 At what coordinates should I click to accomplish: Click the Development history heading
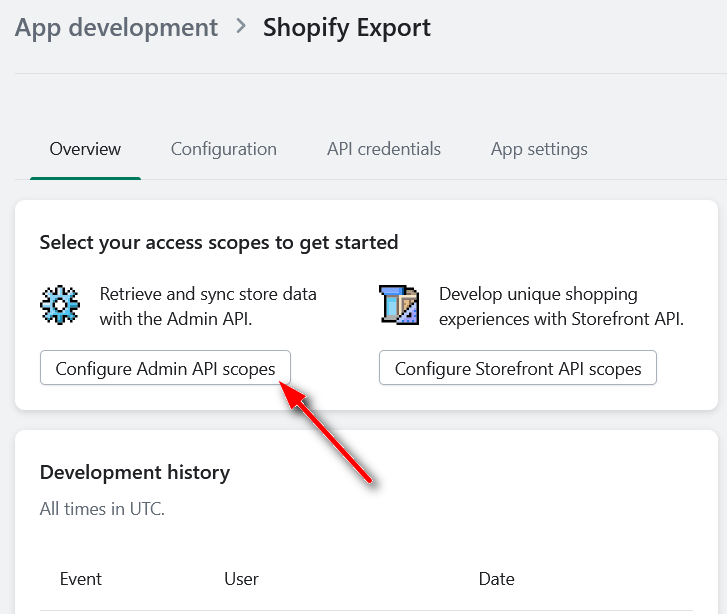pyautogui.click(x=135, y=473)
